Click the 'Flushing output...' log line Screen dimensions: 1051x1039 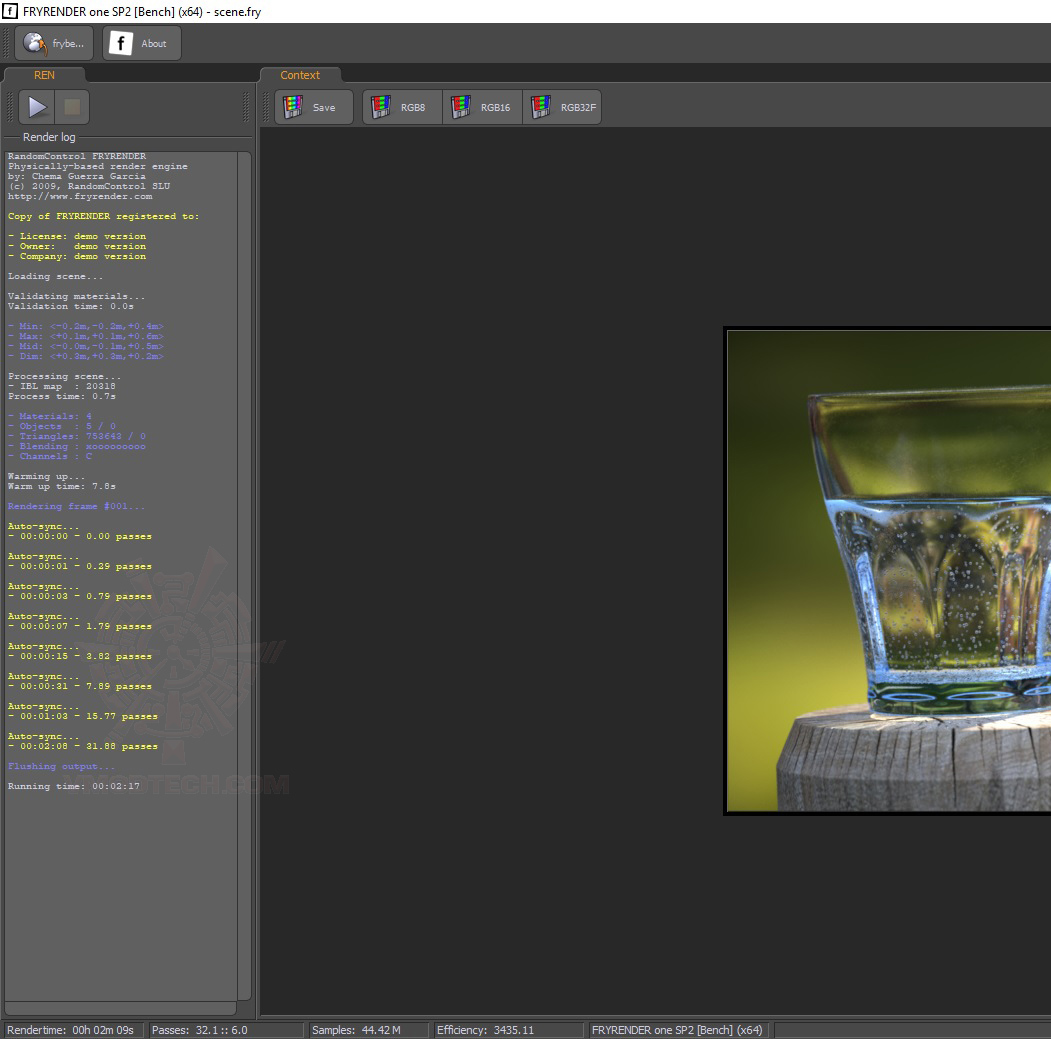[x=61, y=766]
